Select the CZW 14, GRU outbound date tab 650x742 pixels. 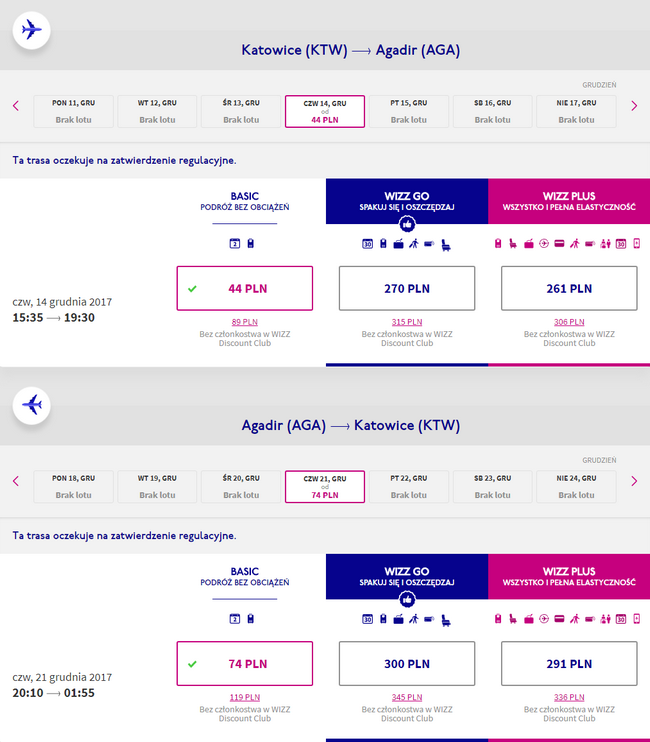point(325,111)
